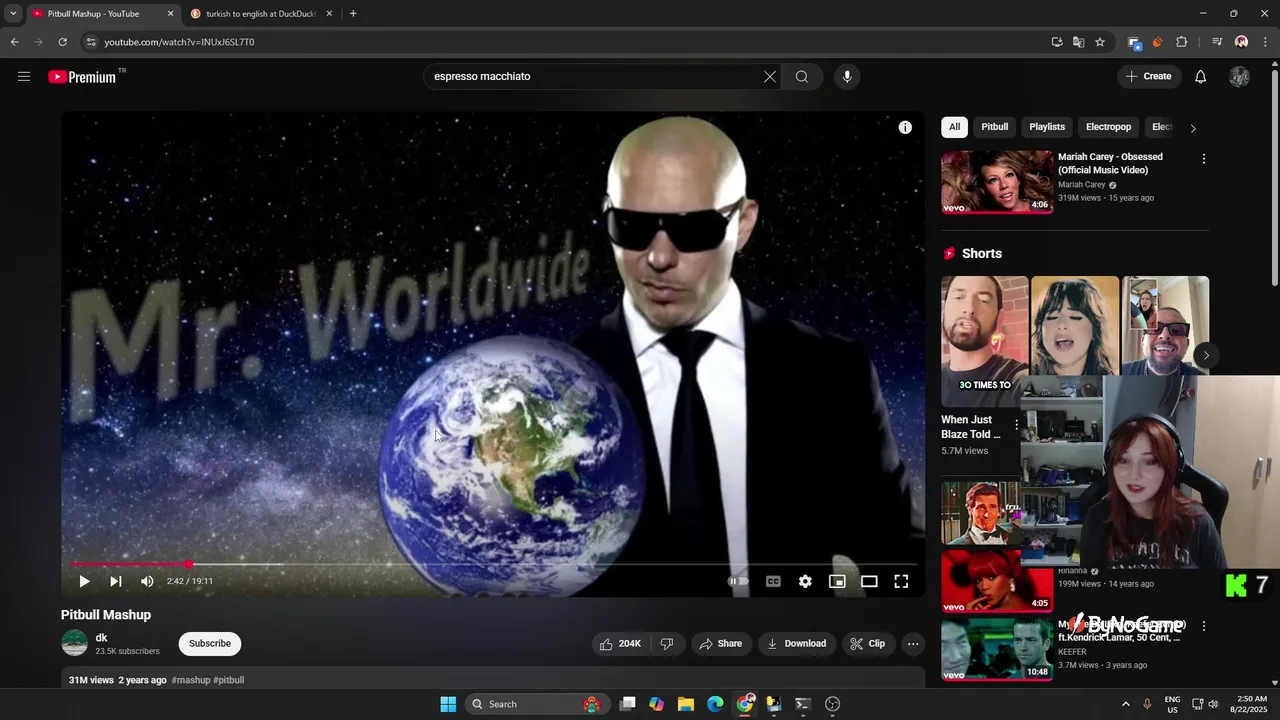The height and width of the screenshot is (720, 1280).
Task: Show next Shorts with arrow
Action: point(1206,355)
